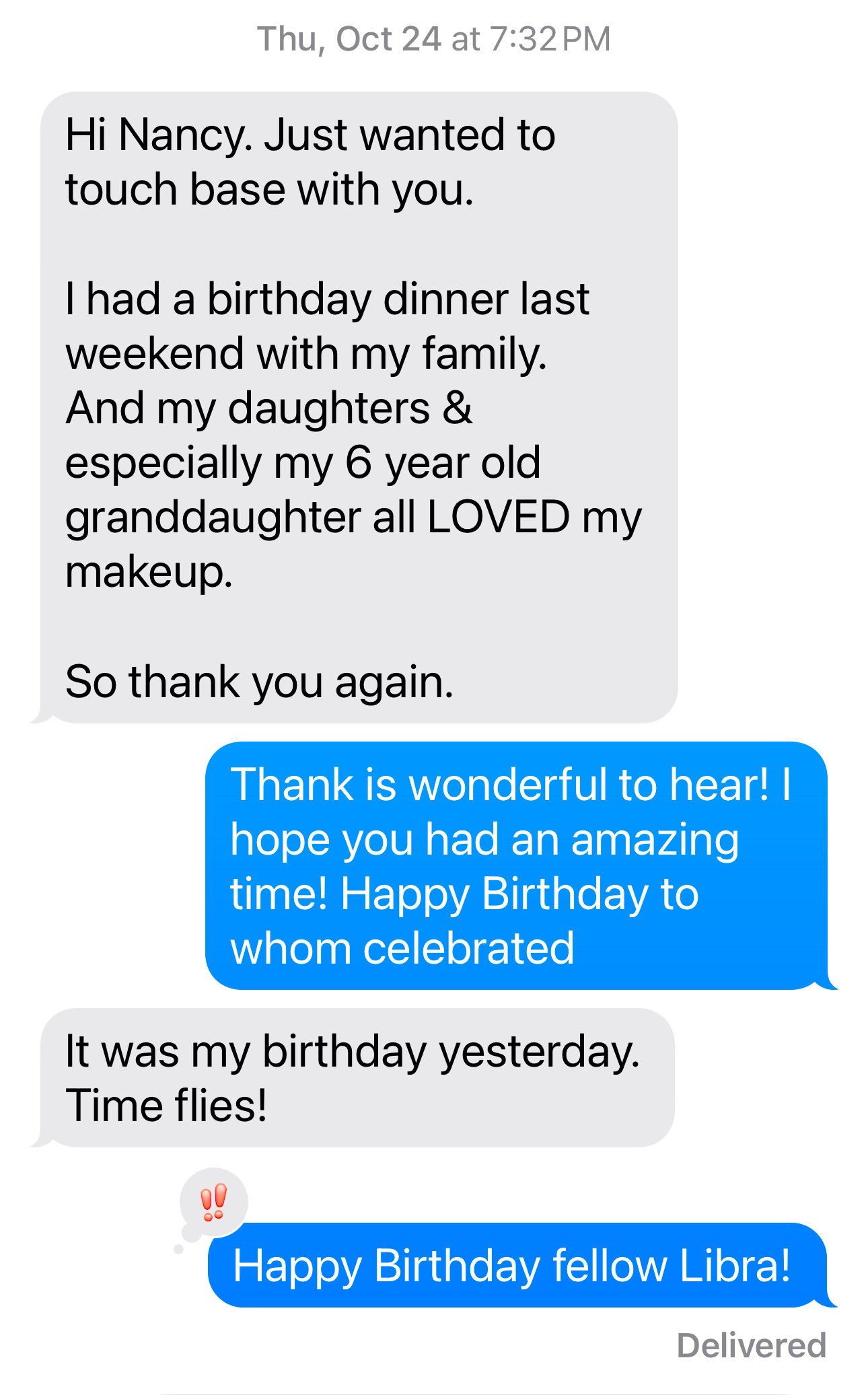
Task: Click the 'Thank is wonderful to hear!' text
Action: coord(498,785)
